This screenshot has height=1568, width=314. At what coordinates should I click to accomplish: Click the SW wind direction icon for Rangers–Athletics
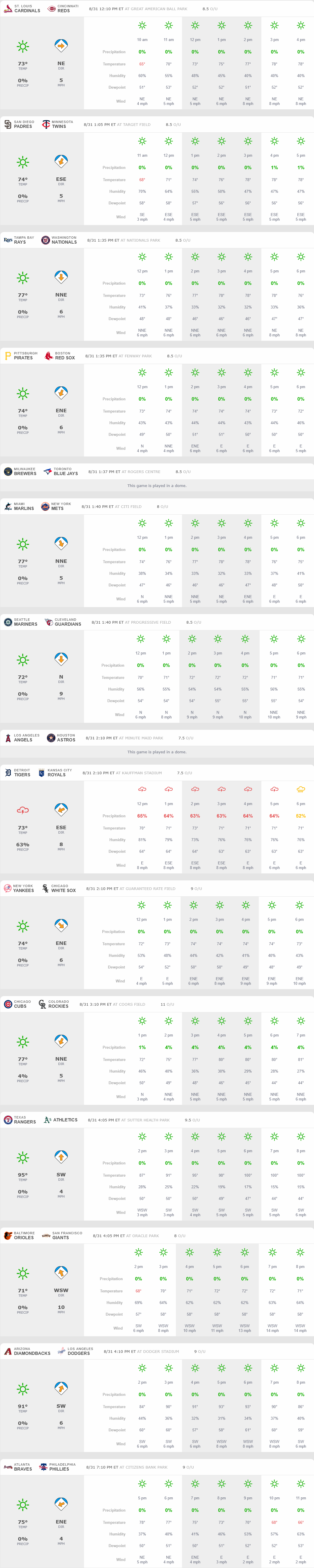pyautogui.click(x=61, y=1157)
